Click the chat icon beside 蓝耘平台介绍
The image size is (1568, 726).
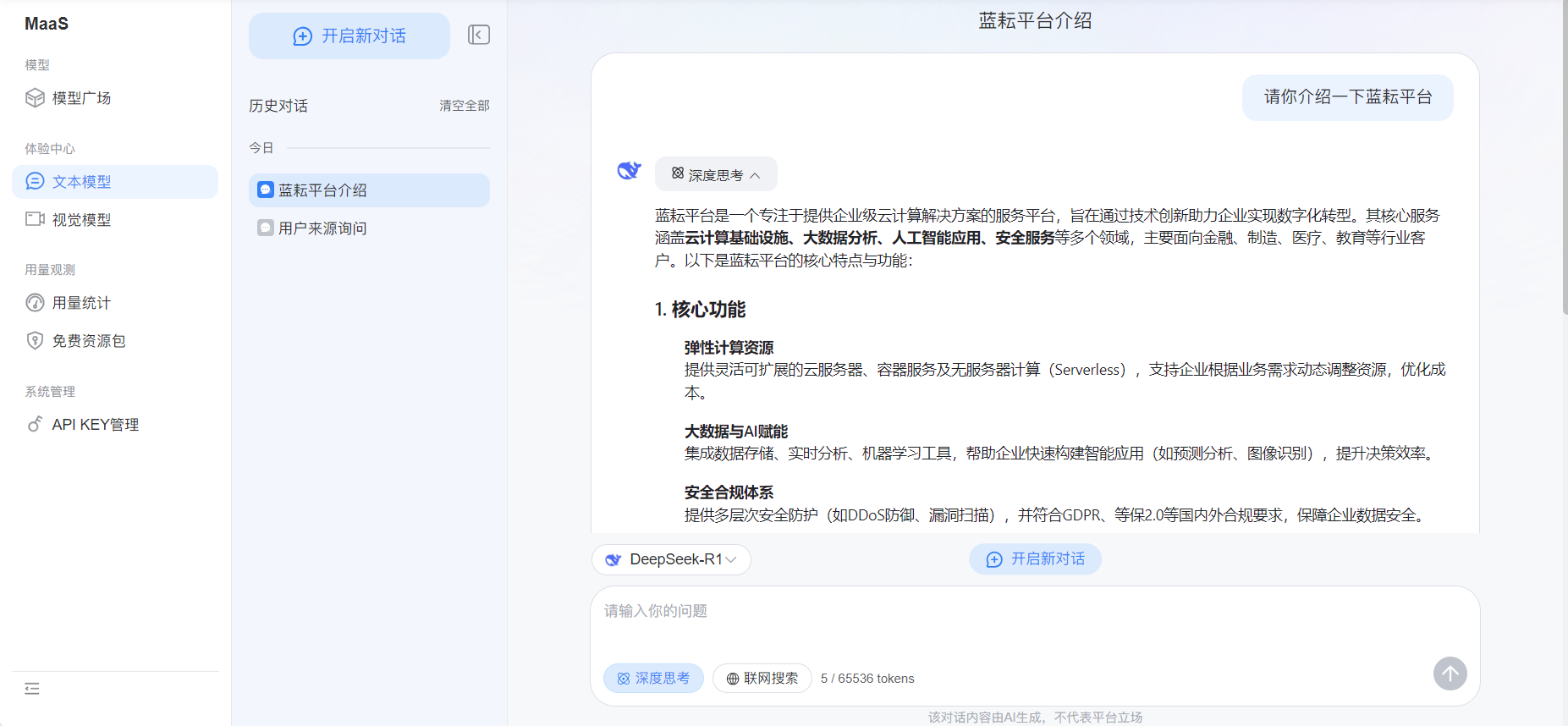click(x=266, y=190)
